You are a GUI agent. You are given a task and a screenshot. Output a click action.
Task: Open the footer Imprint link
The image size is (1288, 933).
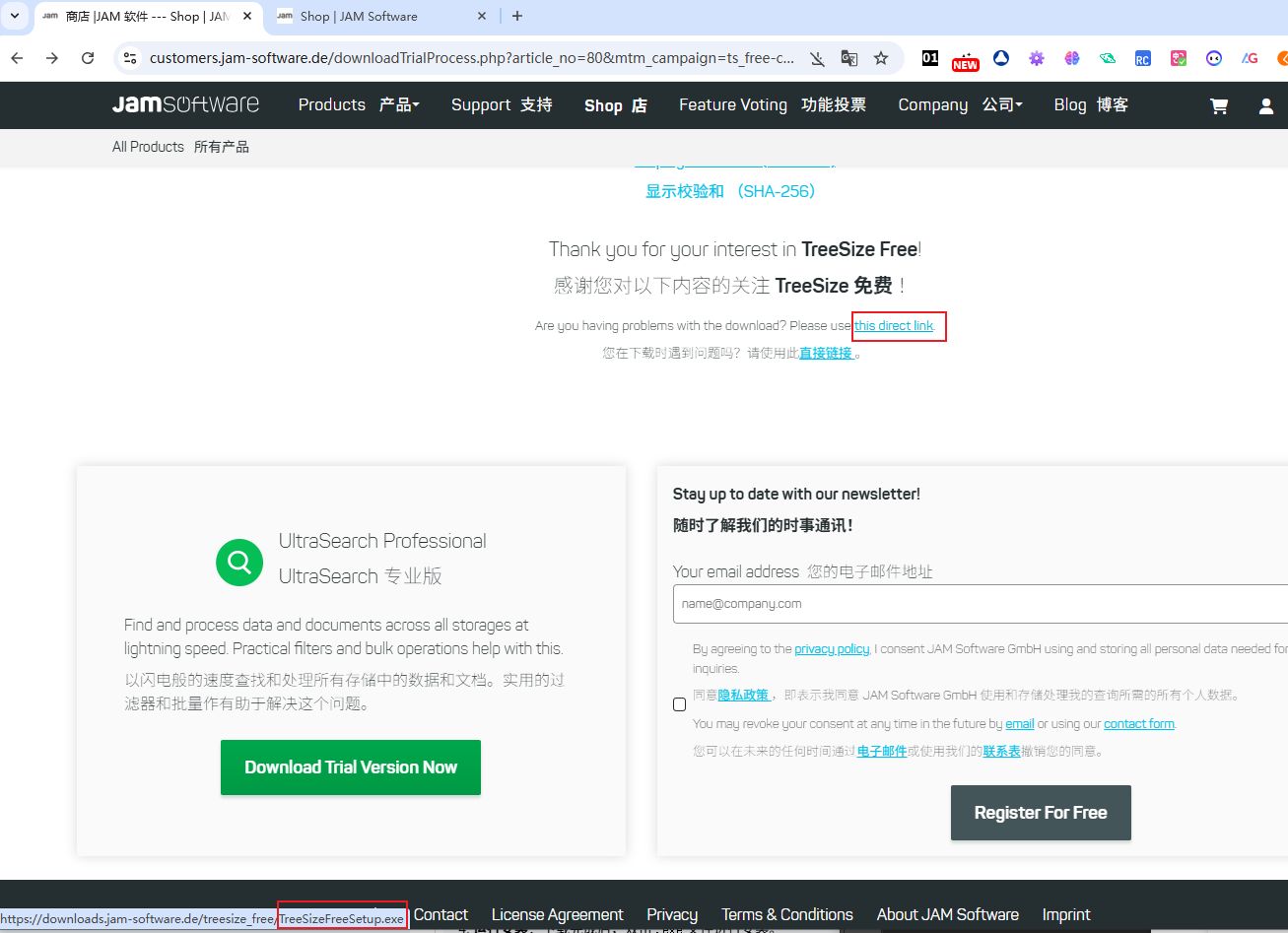click(x=1066, y=914)
